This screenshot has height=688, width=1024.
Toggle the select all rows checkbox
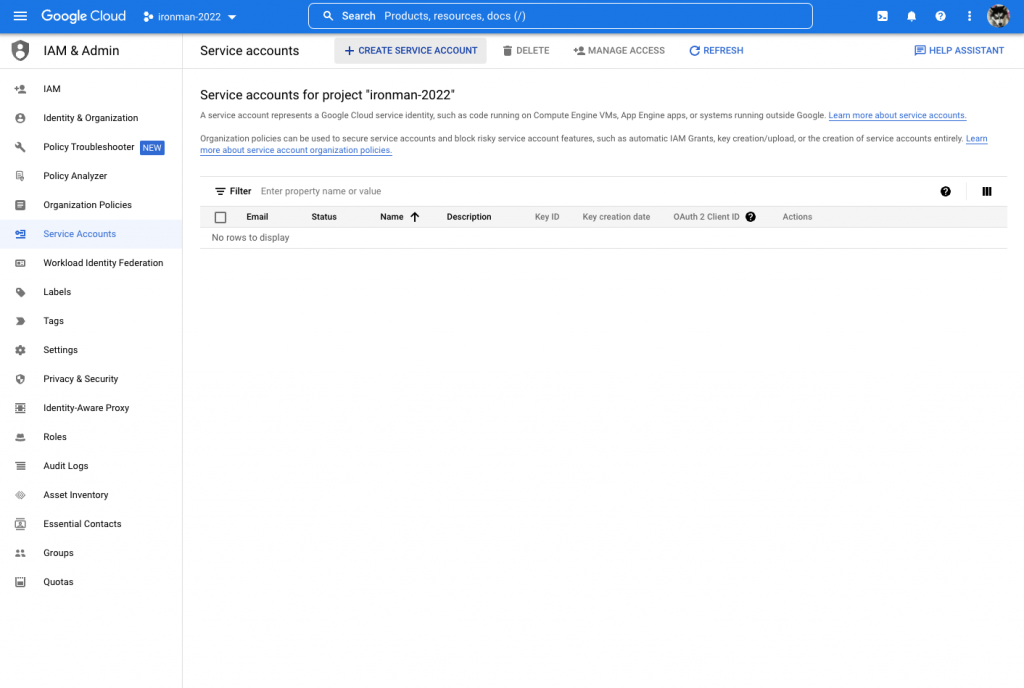(x=220, y=217)
